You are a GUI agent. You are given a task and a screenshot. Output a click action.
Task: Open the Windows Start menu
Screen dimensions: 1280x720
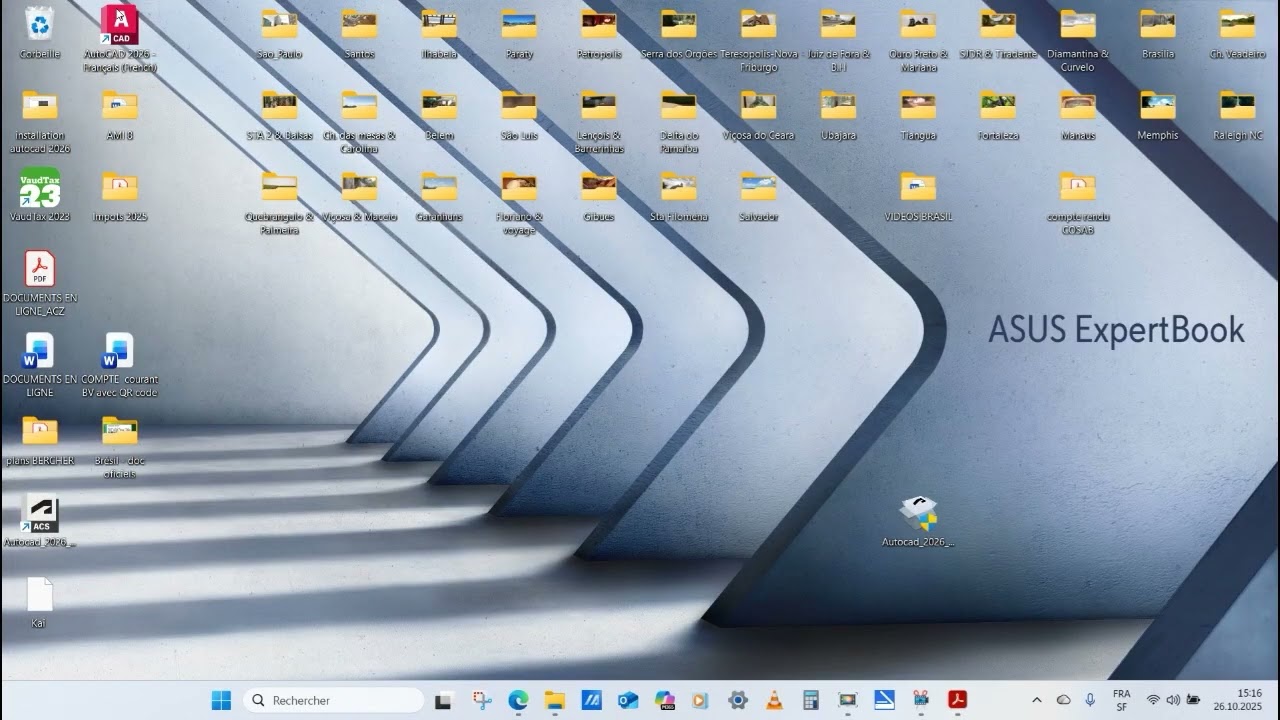[221, 700]
